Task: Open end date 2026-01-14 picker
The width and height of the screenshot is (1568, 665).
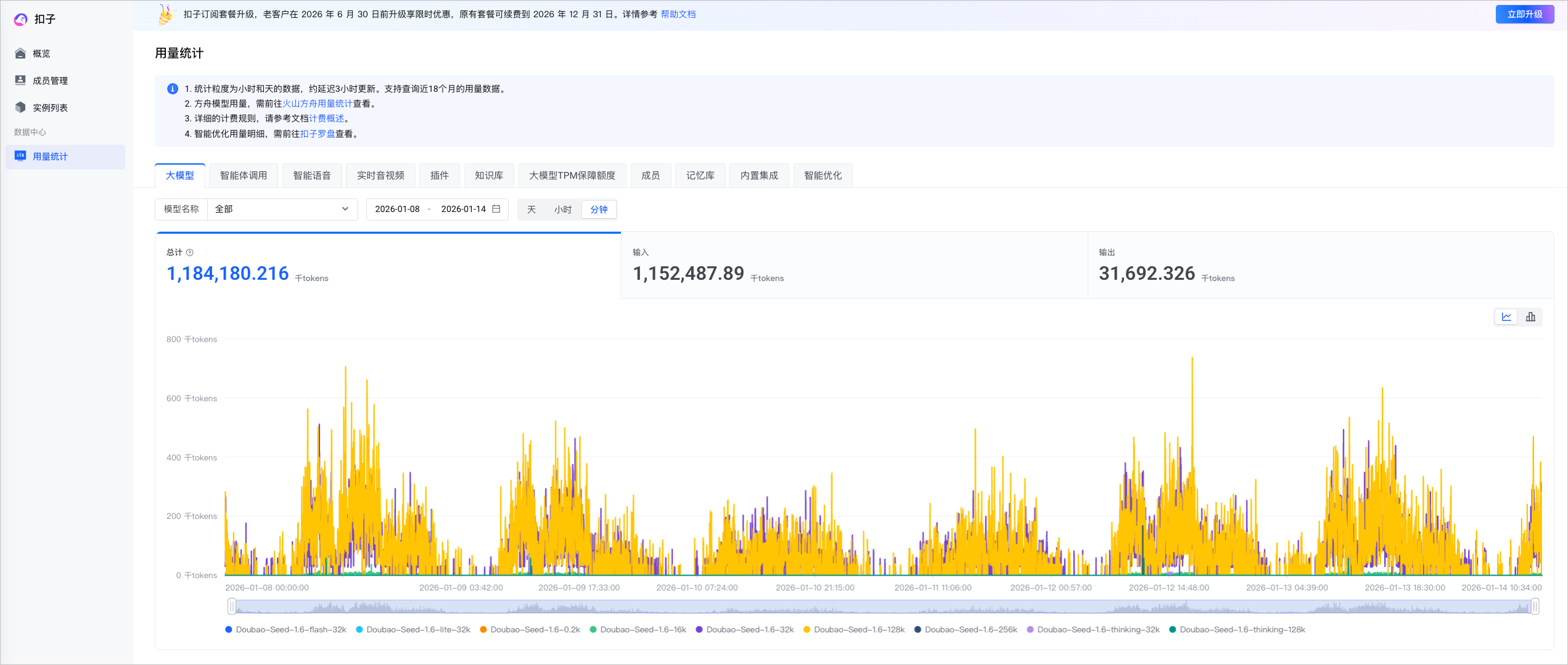Action: [x=463, y=209]
